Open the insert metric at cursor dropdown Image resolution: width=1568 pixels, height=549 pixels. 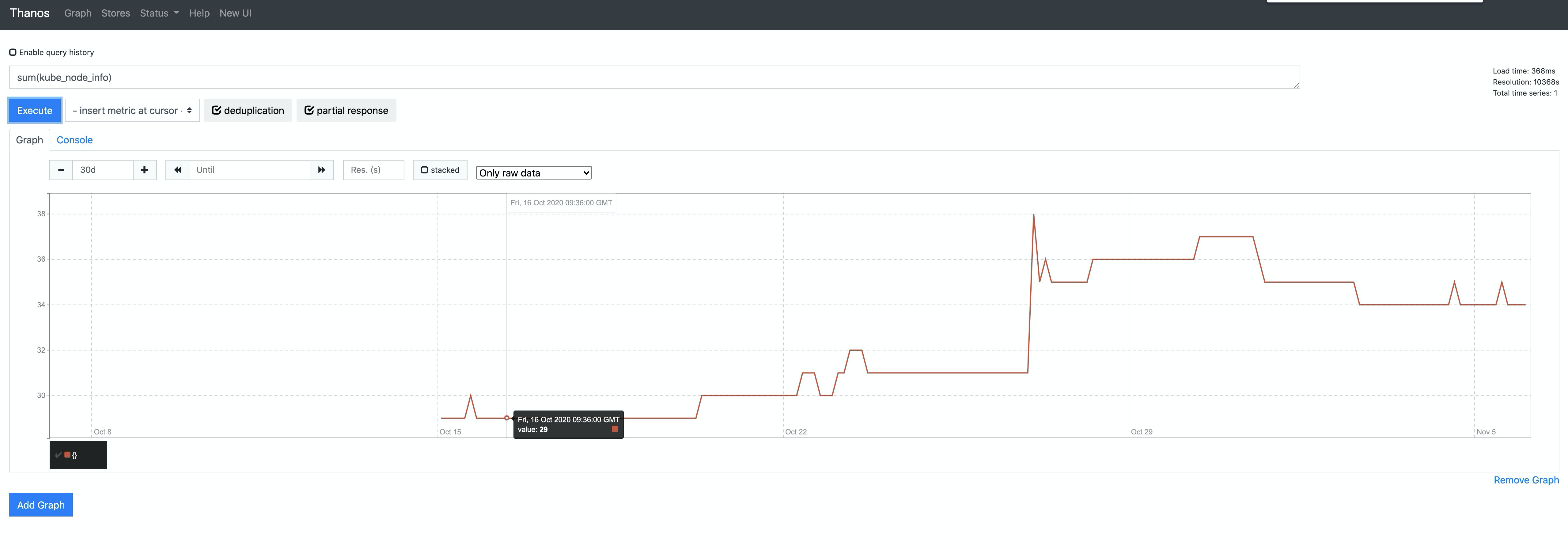(x=131, y=110)
